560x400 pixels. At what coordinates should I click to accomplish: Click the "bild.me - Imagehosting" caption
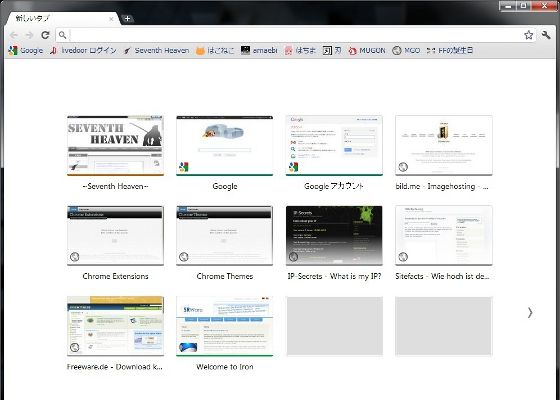[x=442, y=186]
